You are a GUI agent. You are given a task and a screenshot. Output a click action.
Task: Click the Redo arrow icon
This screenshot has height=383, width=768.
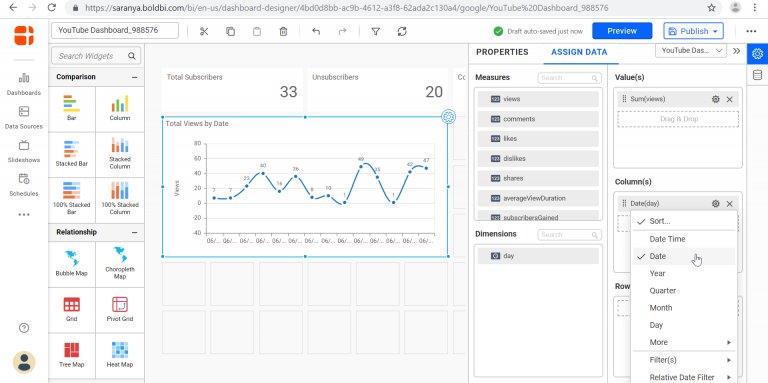click(x=342, y=31)
